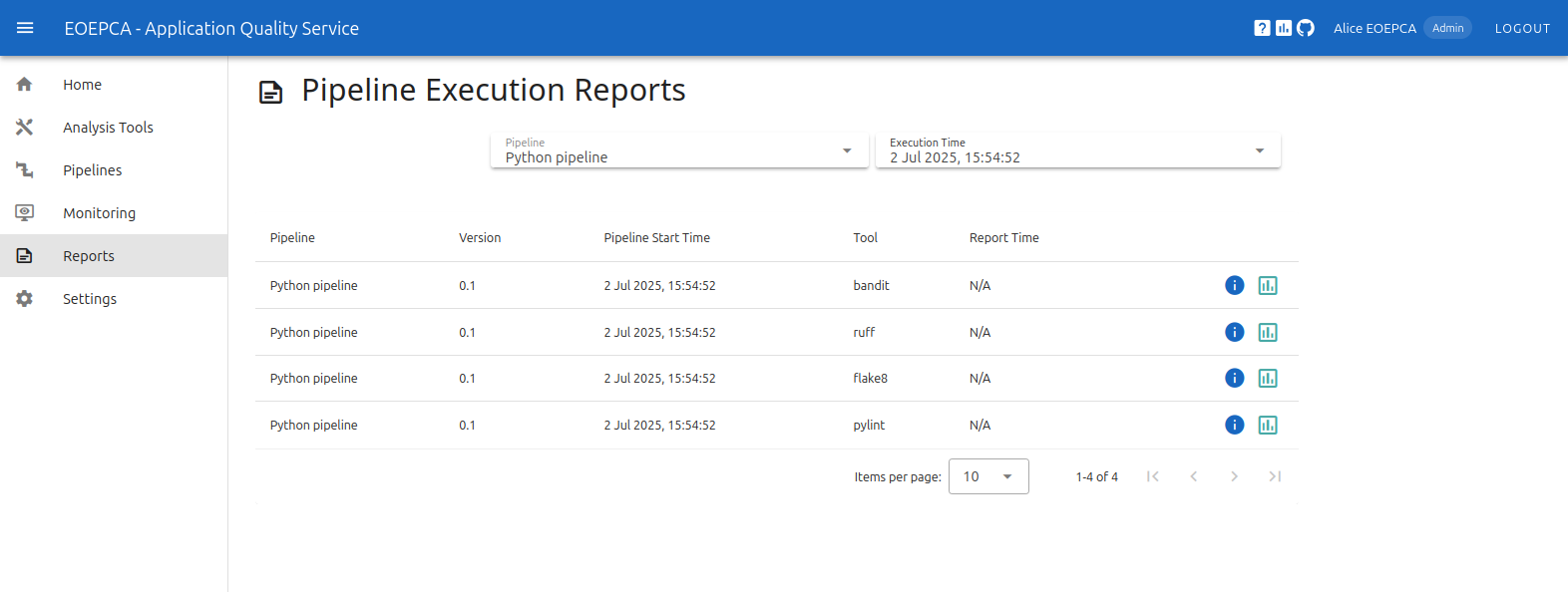Image resolution: width=1568 pixels, height=592 pixels.
Task: Open the chart for the flake8 report
Action: click(x=1268, y=378)
